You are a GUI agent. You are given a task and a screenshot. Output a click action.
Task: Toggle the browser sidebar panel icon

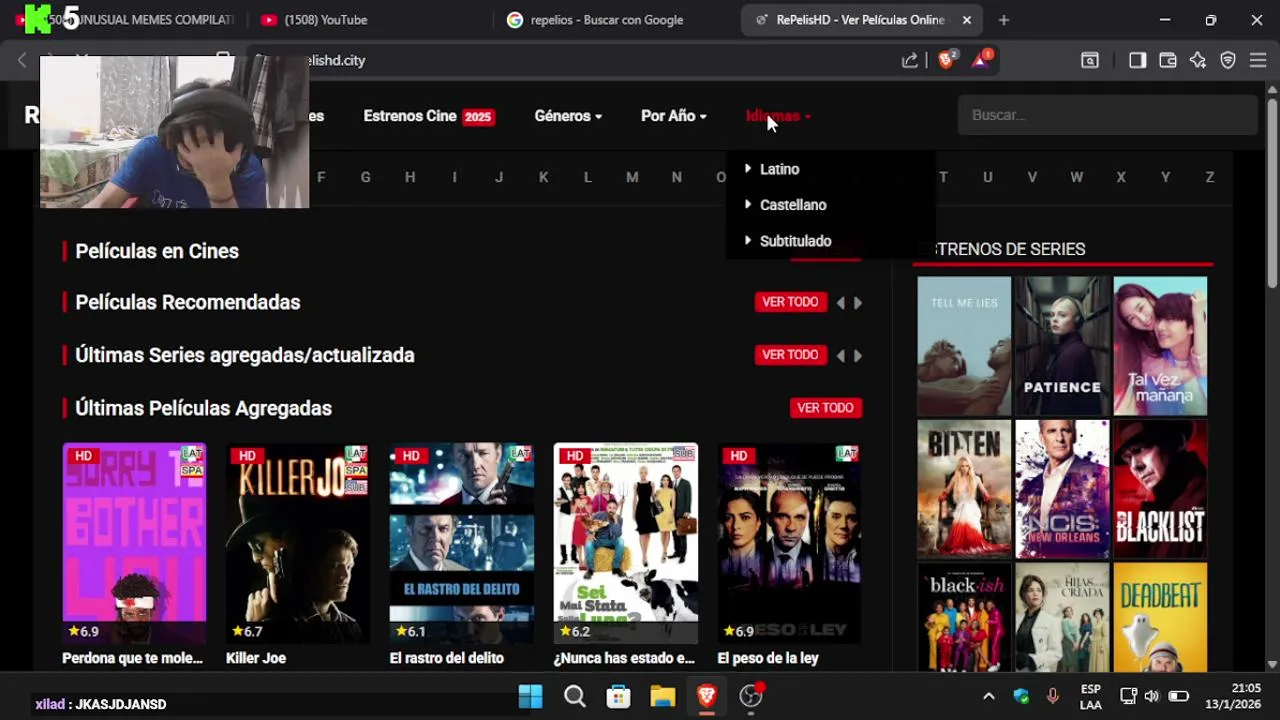coord(1137,60)
